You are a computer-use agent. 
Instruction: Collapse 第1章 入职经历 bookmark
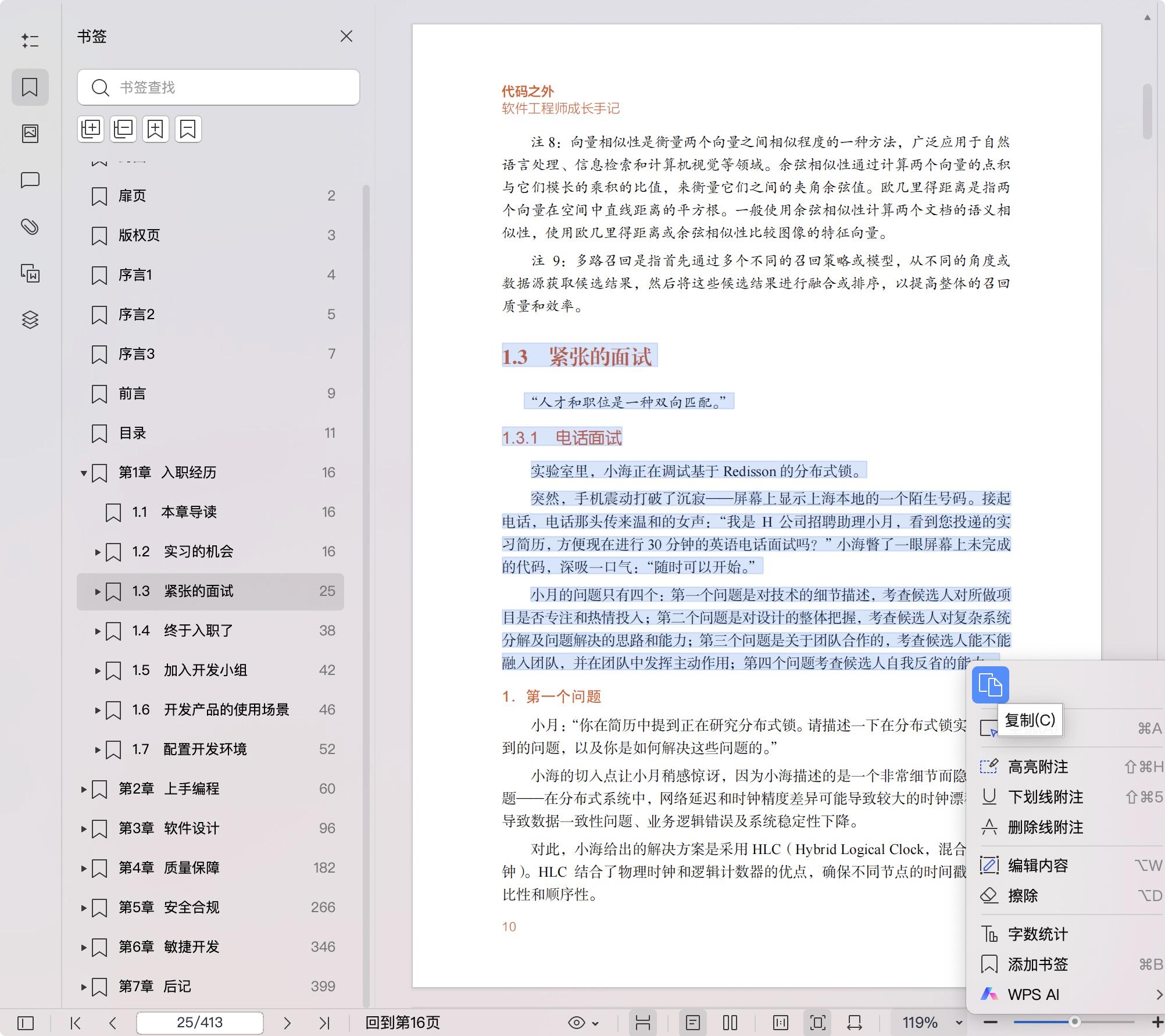[84, 473]
